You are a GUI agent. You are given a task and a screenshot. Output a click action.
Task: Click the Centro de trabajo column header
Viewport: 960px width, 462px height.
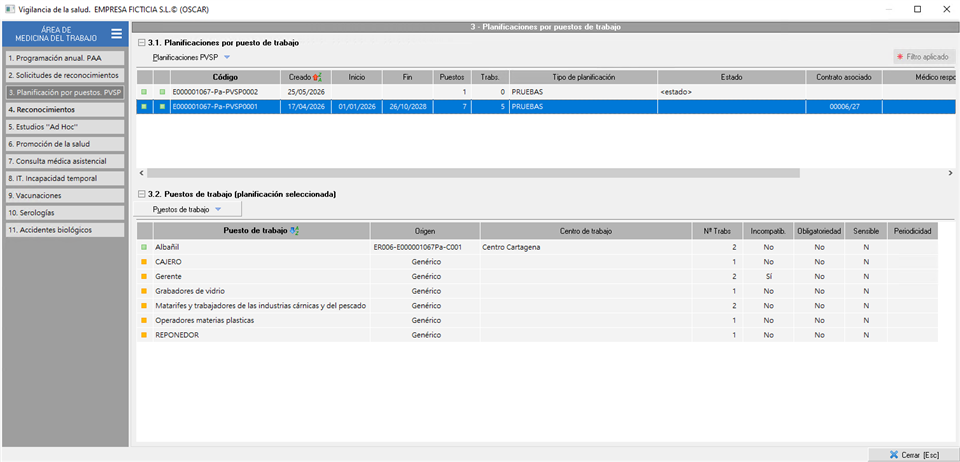point(586,231)
